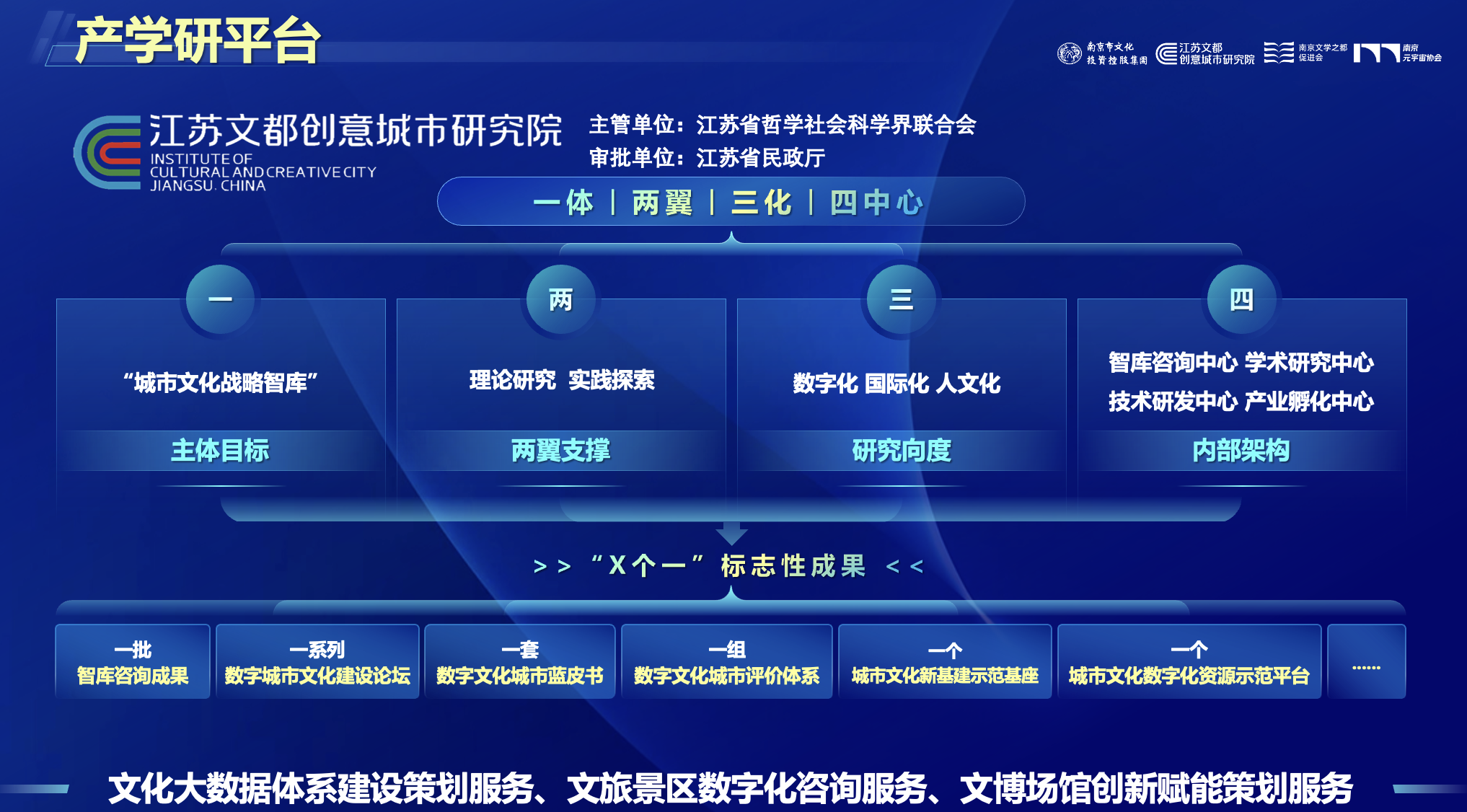The width and height of the screenshot is (1467, 812).
Task: Open the 一批 智库咨询成果 card
Action: (x=133, y=661)
